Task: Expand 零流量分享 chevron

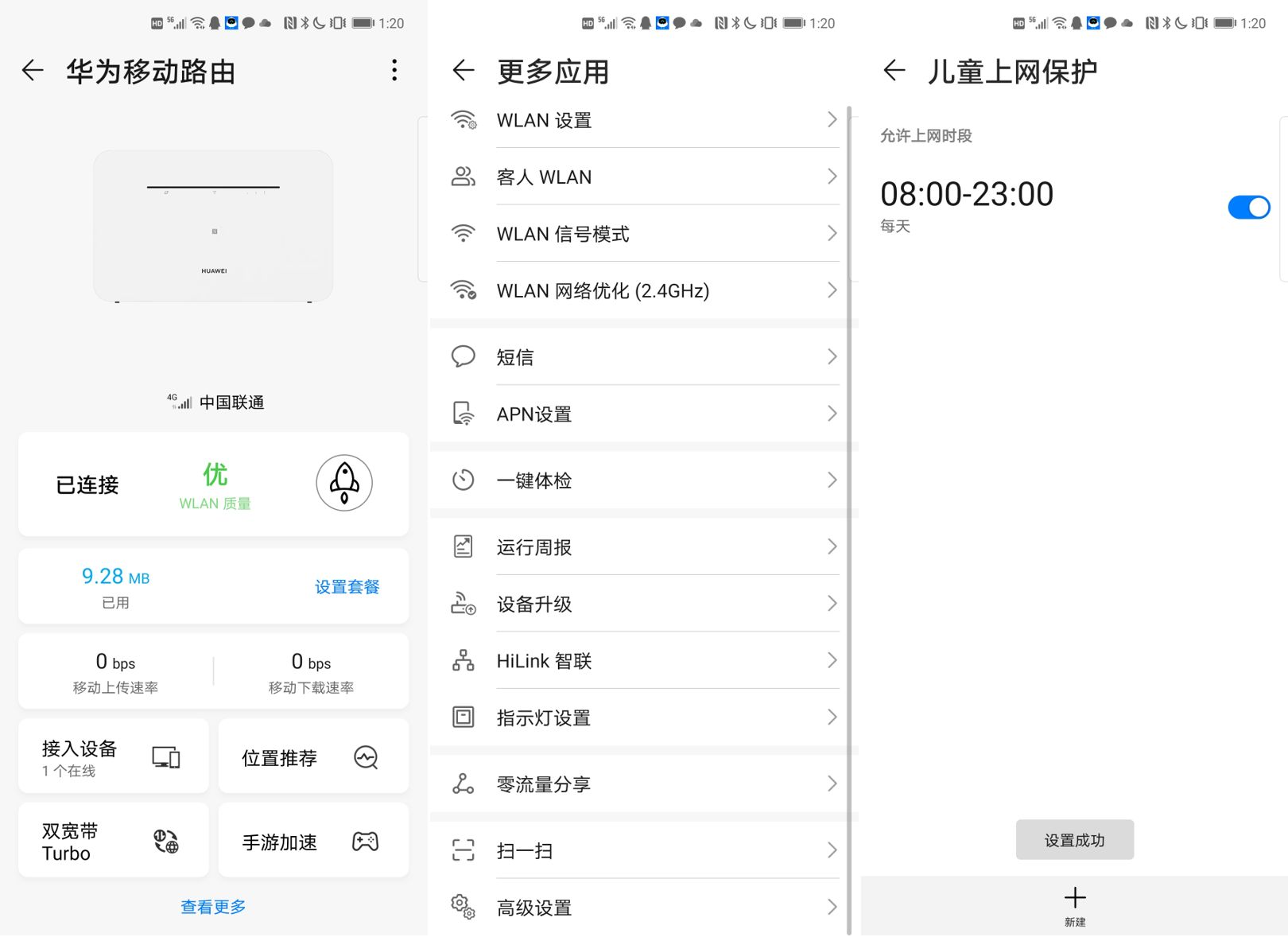Action: point(832,783)
